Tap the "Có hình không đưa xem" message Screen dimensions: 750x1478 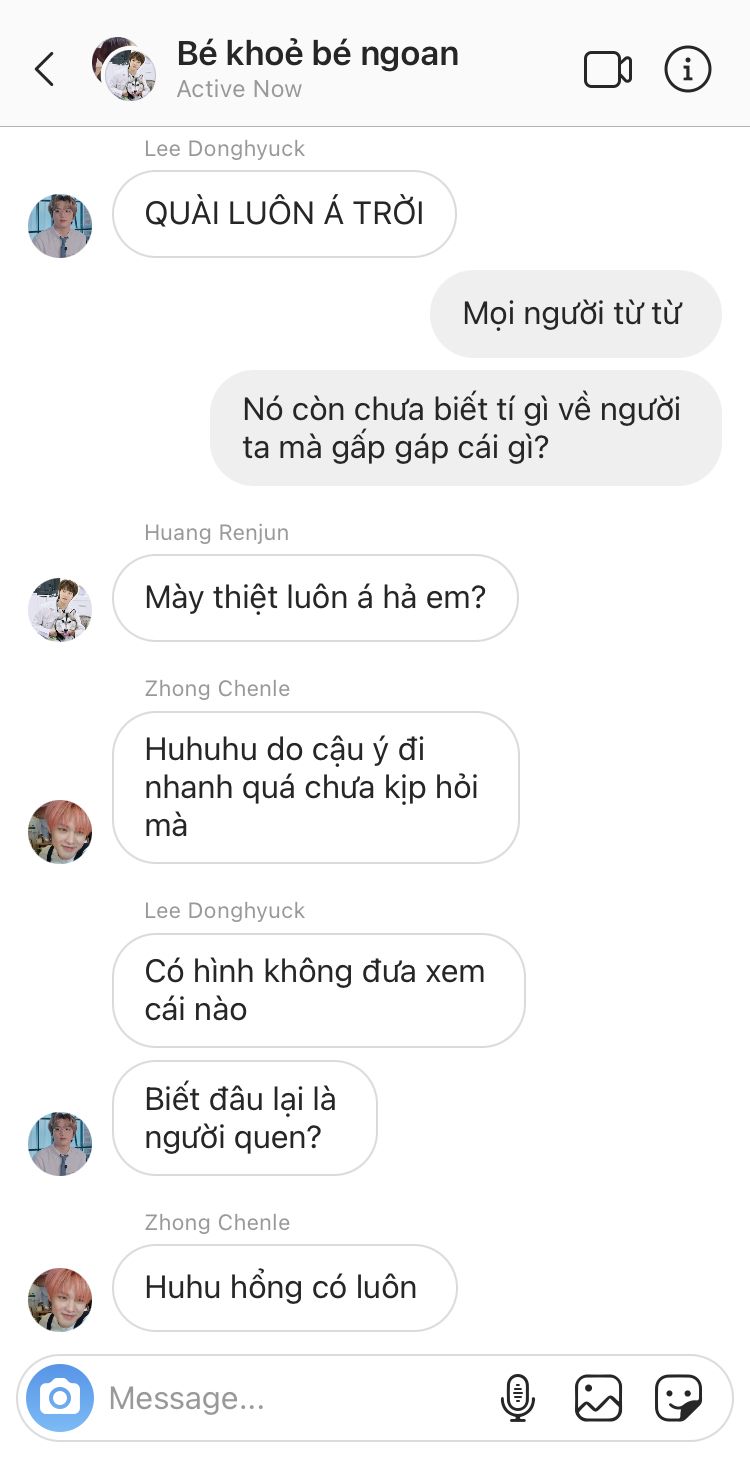click(318, 990)
